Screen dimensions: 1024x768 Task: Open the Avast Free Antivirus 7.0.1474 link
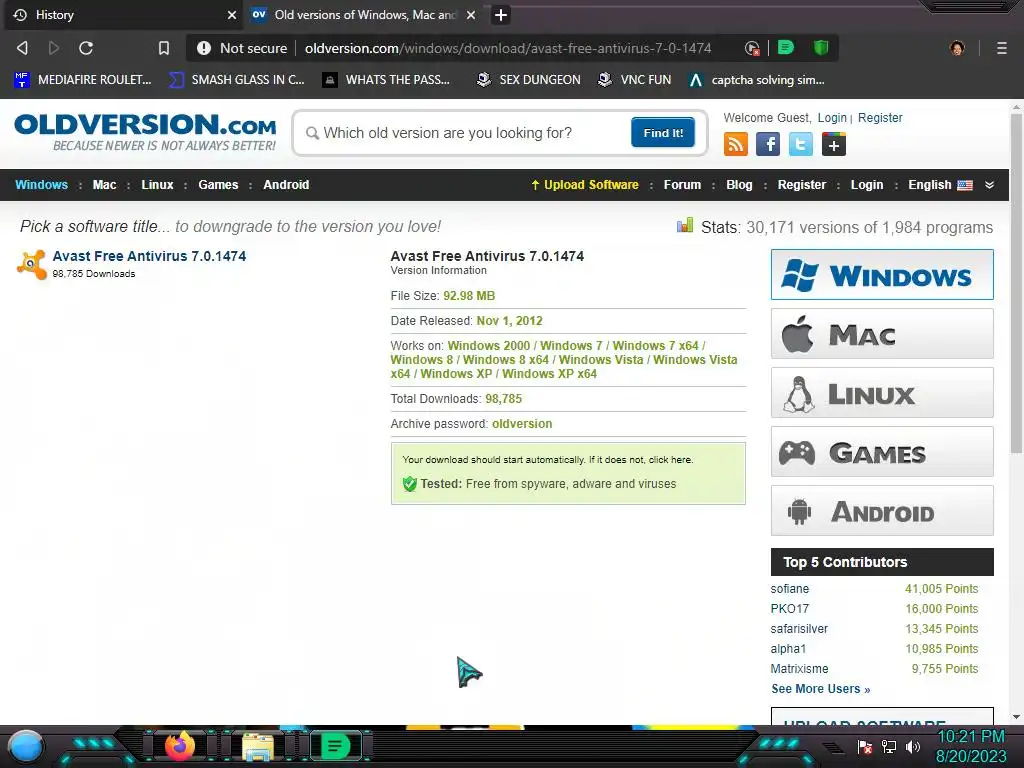point(150,256)
